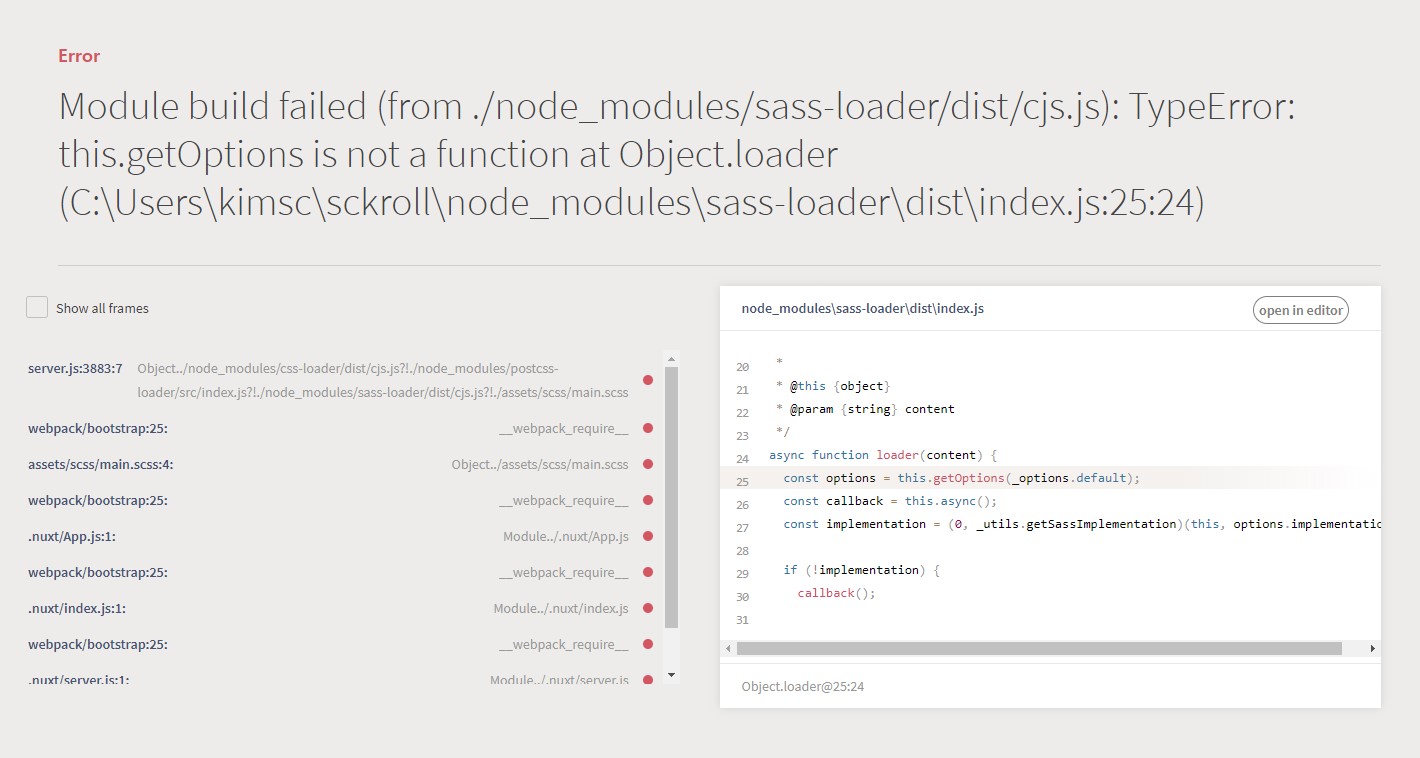Click code line 26 const callback
The image size is (1420, 758).
(890, 501)
